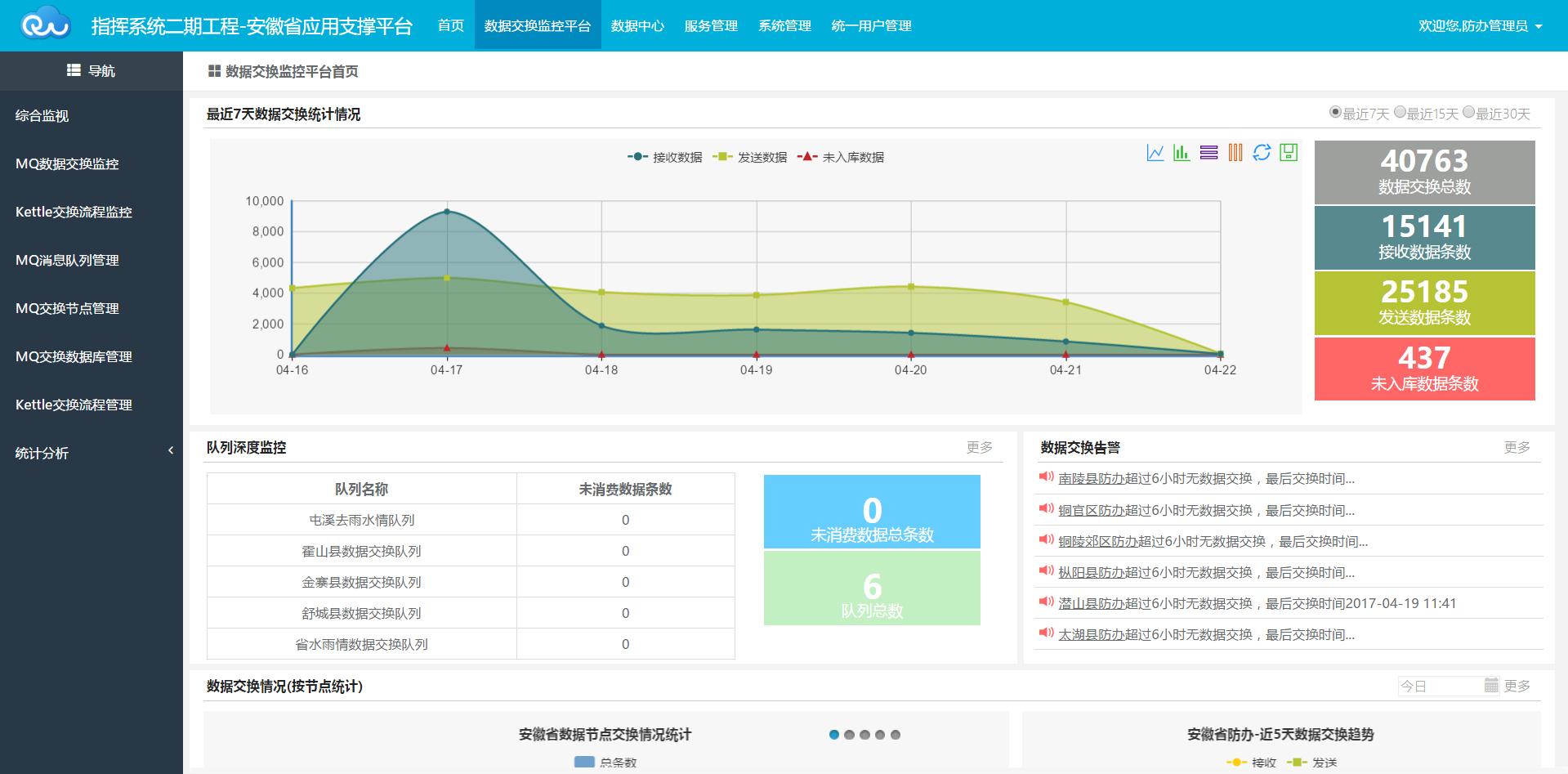1568x774 pixels.
Task: Open 服务管理 menu
Action: point(712,25)
